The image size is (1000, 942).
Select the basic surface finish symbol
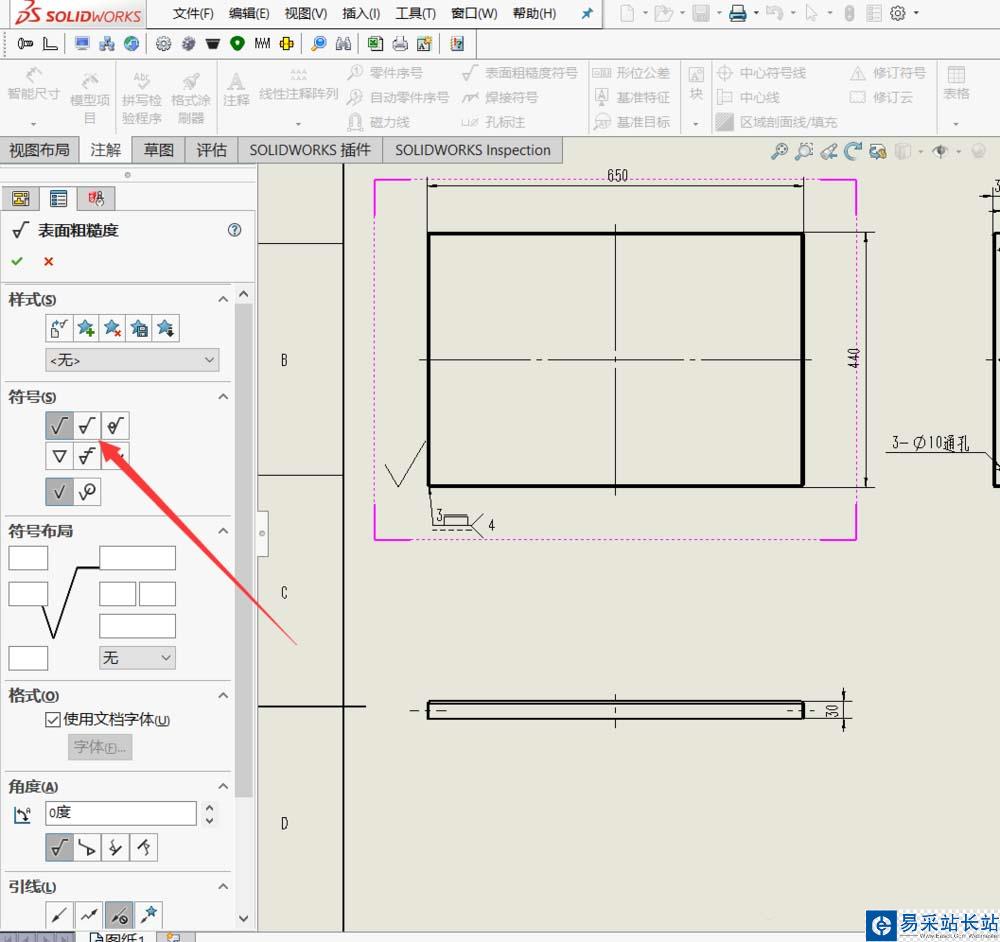pyautogui.click(x=59, y=425)
